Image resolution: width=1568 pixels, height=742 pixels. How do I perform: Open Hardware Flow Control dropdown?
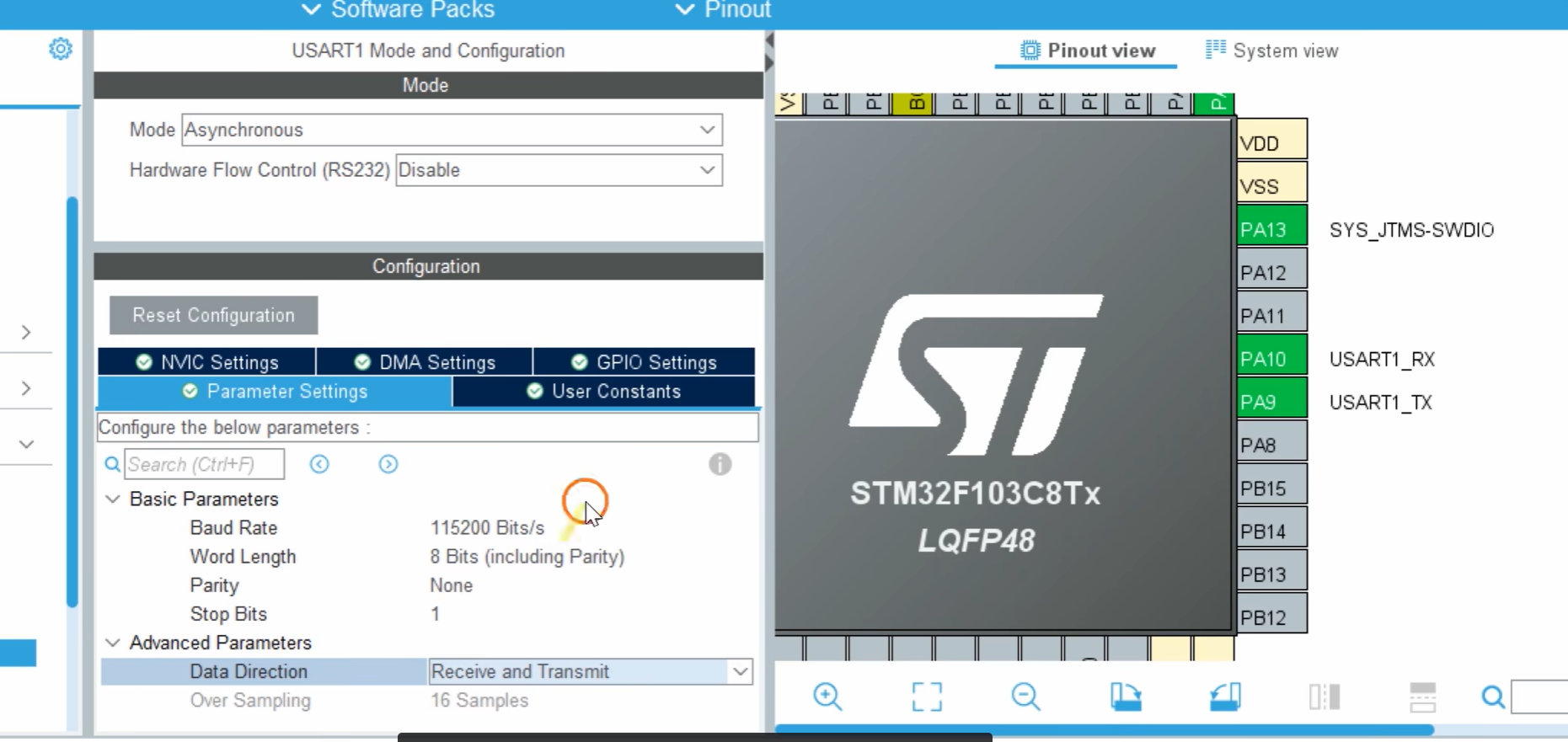pyautogui.click(x=559, y=170)
